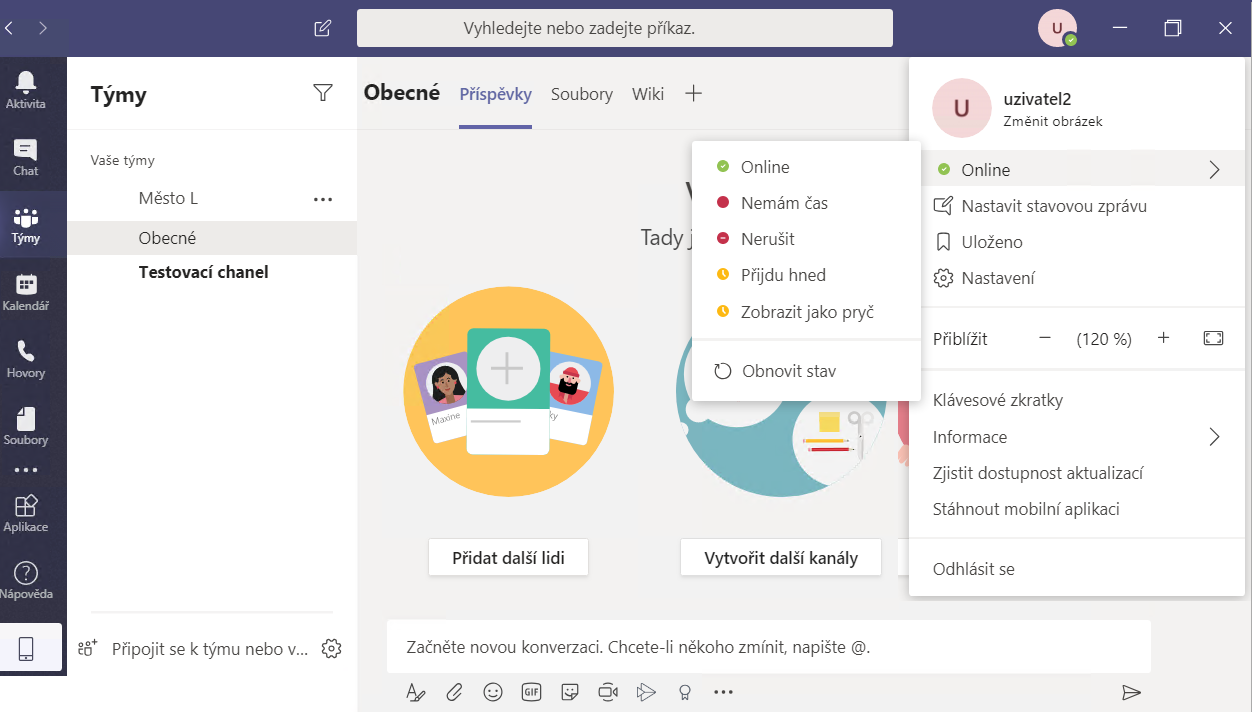Select the Obecné channel
Image resolution: width=1252 pixels, height=712 pixels.
(x=212, y=238)
